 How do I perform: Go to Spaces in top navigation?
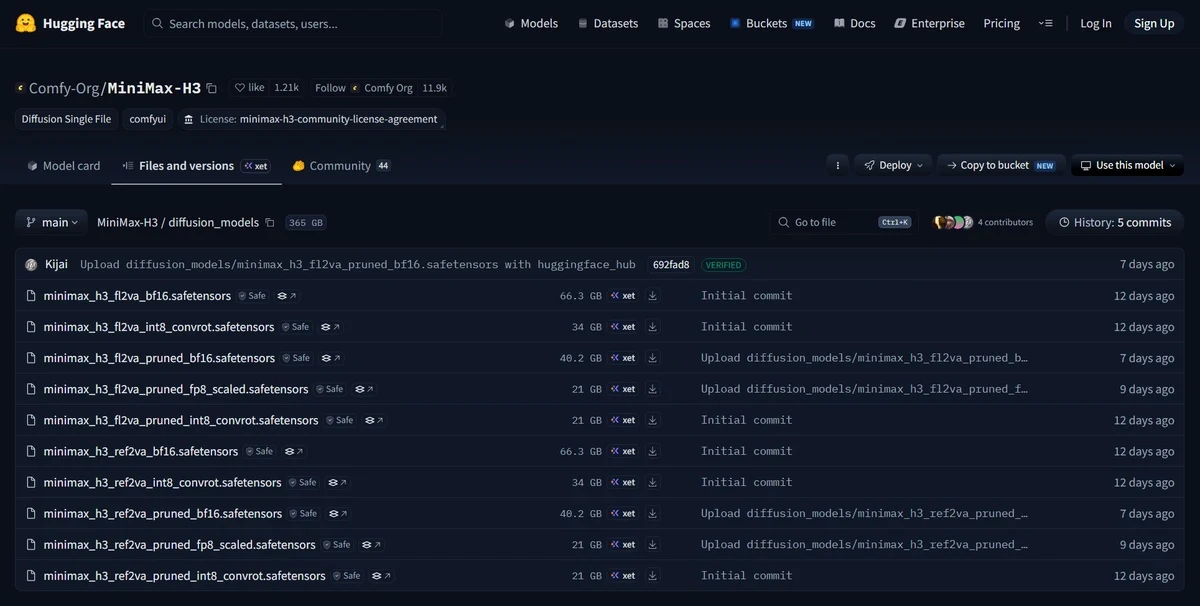tap(684, 23)
